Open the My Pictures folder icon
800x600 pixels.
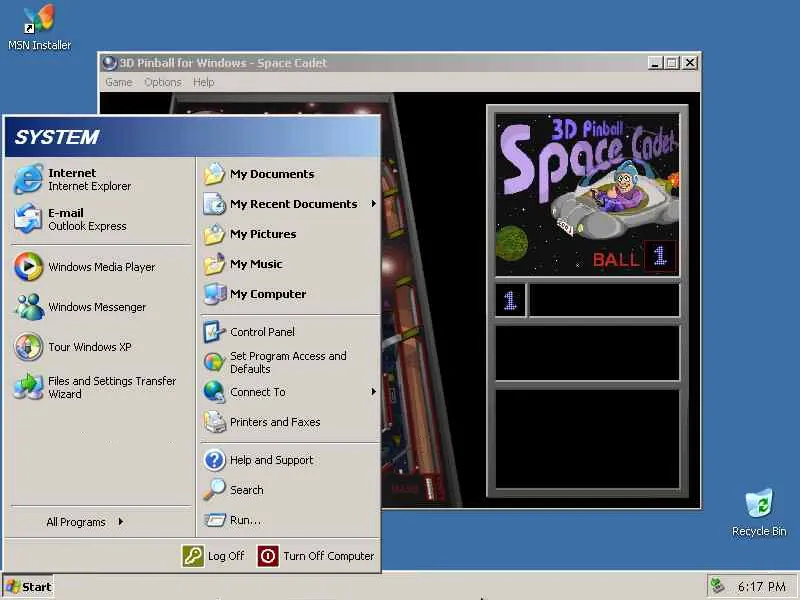tap(214, 234)
